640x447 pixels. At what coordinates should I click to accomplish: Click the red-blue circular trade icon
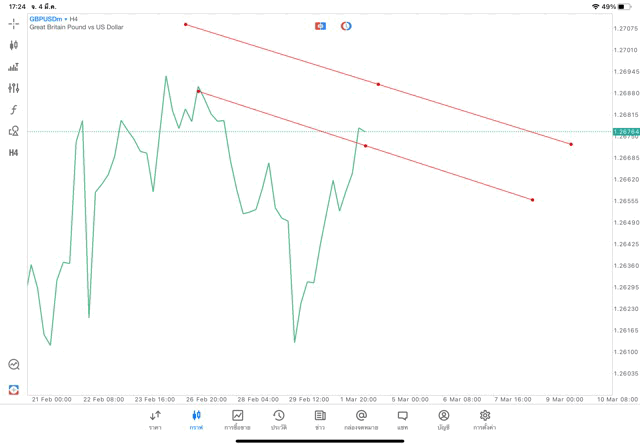346,26
